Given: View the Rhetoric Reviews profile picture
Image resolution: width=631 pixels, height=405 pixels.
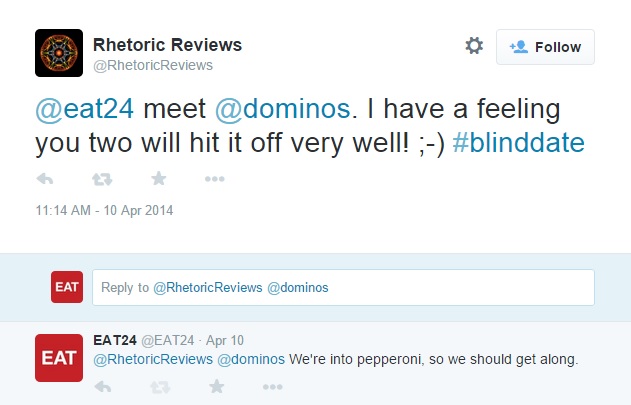Looking at the screenshot, I should click(x=59, y=53).
